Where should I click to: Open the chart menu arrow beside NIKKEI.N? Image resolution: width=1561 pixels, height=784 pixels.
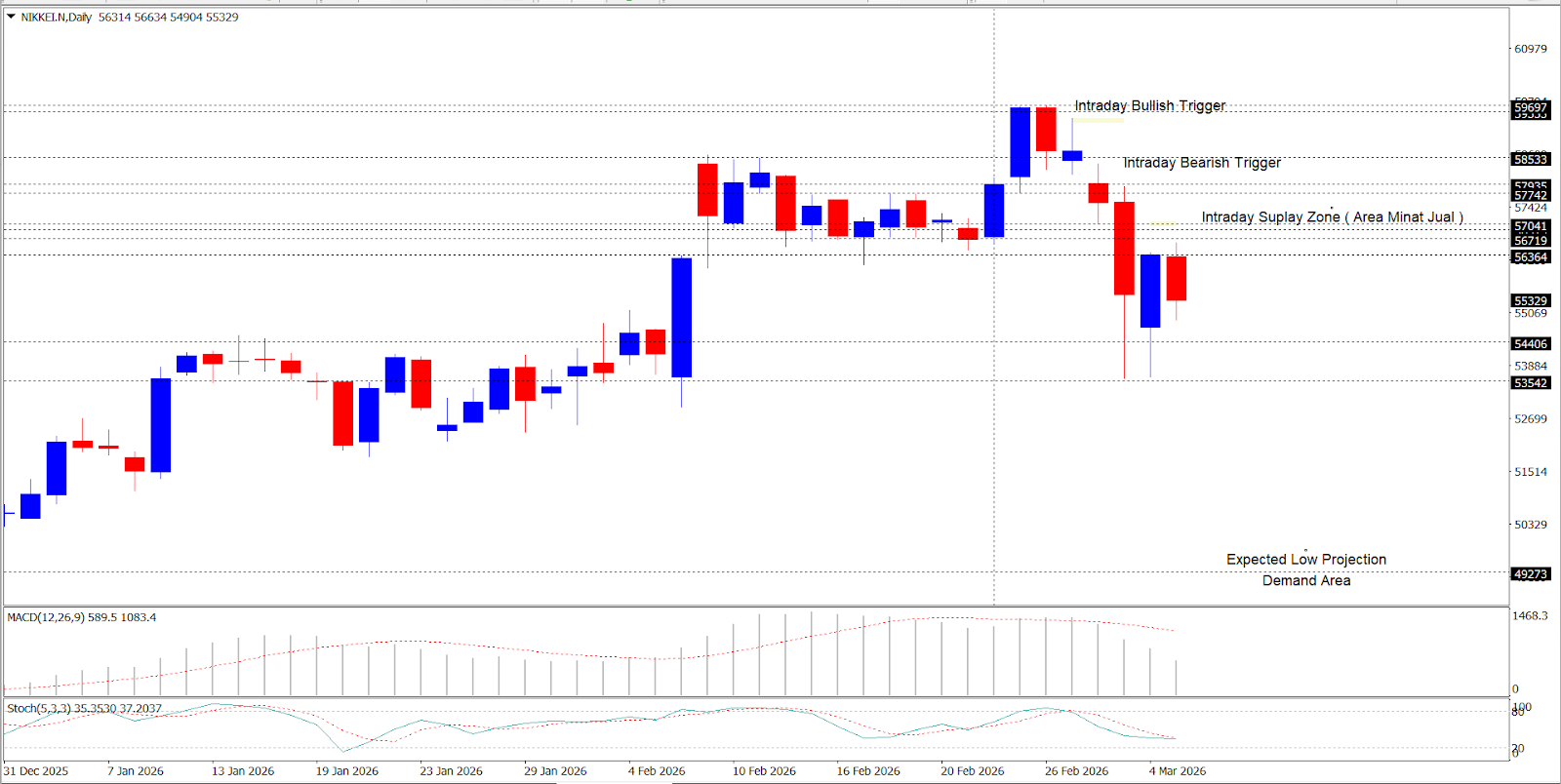pos(11,17)
